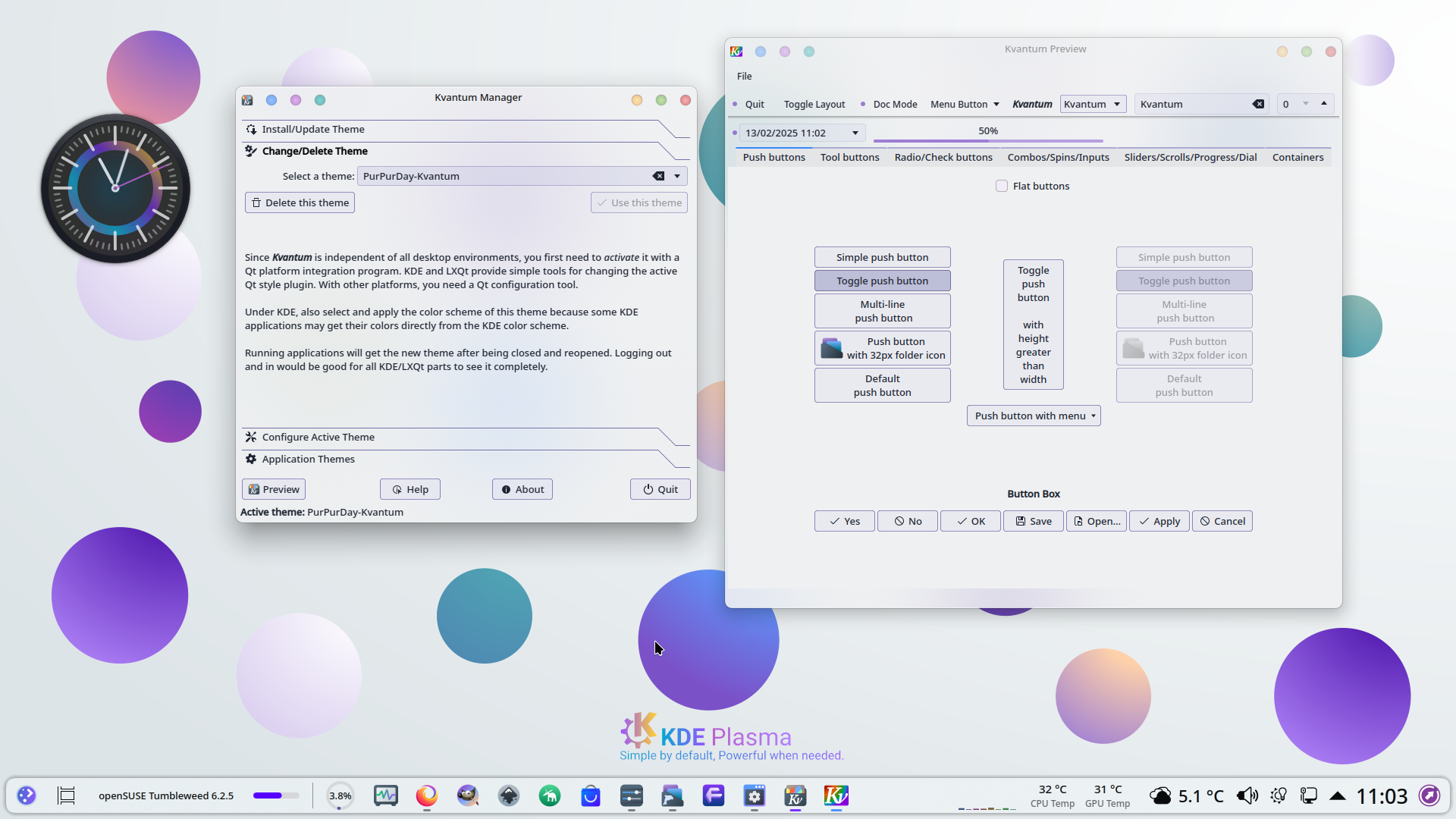Click the clear icon in the theme selector field

click(658, 176)
